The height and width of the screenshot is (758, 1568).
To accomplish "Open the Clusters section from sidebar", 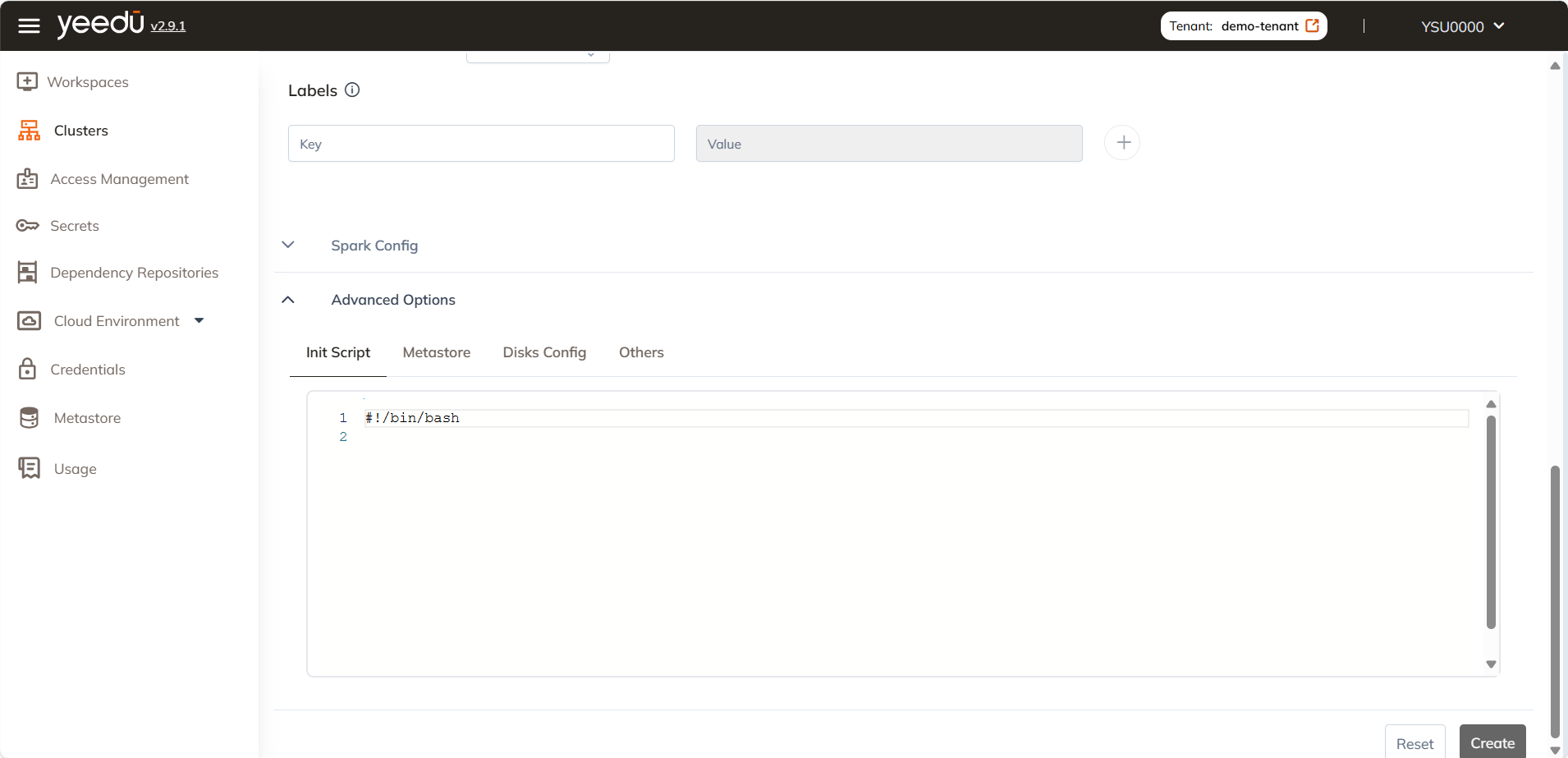I will [x=80, y=130].
